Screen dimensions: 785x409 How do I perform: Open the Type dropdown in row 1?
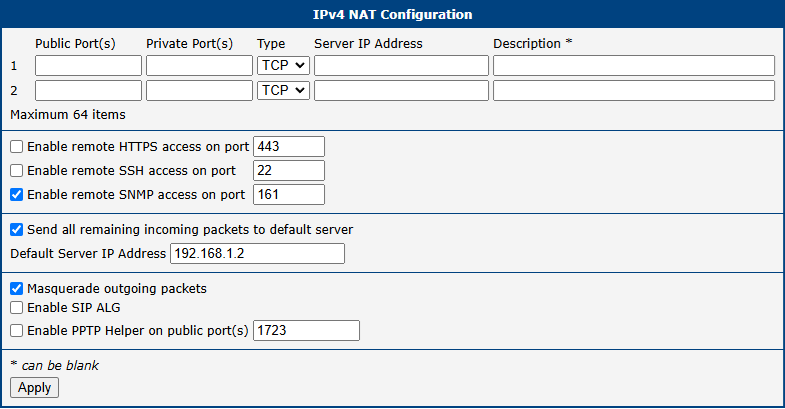click(x=283, y=66)
